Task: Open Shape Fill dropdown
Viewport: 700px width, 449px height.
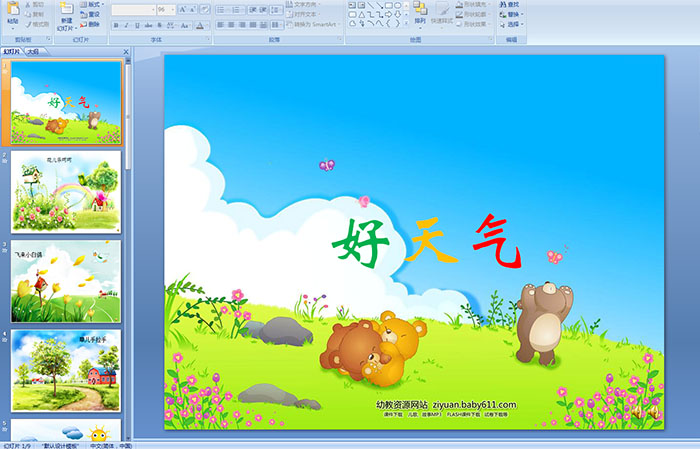Action: point(474,4)
